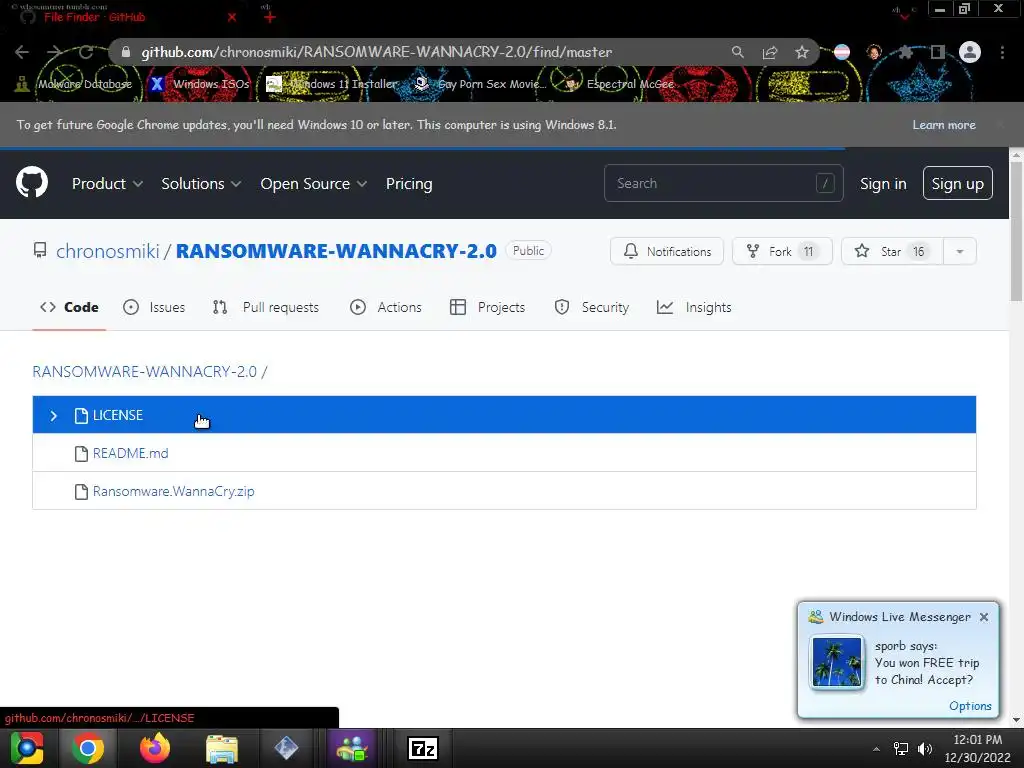The image size is (1024, 768).
Task: Open File Explorer from the taskbar
Action: 222,748
